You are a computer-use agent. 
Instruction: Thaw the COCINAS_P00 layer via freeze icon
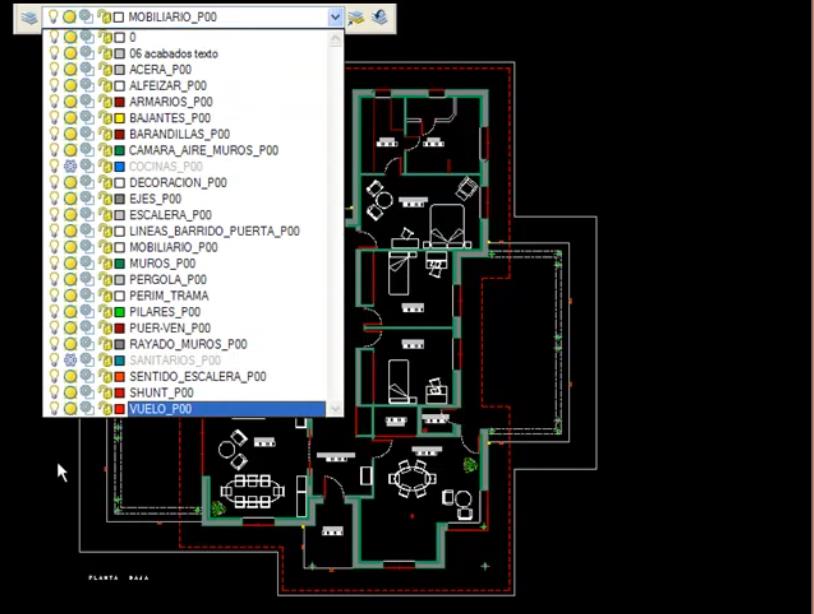70,166
